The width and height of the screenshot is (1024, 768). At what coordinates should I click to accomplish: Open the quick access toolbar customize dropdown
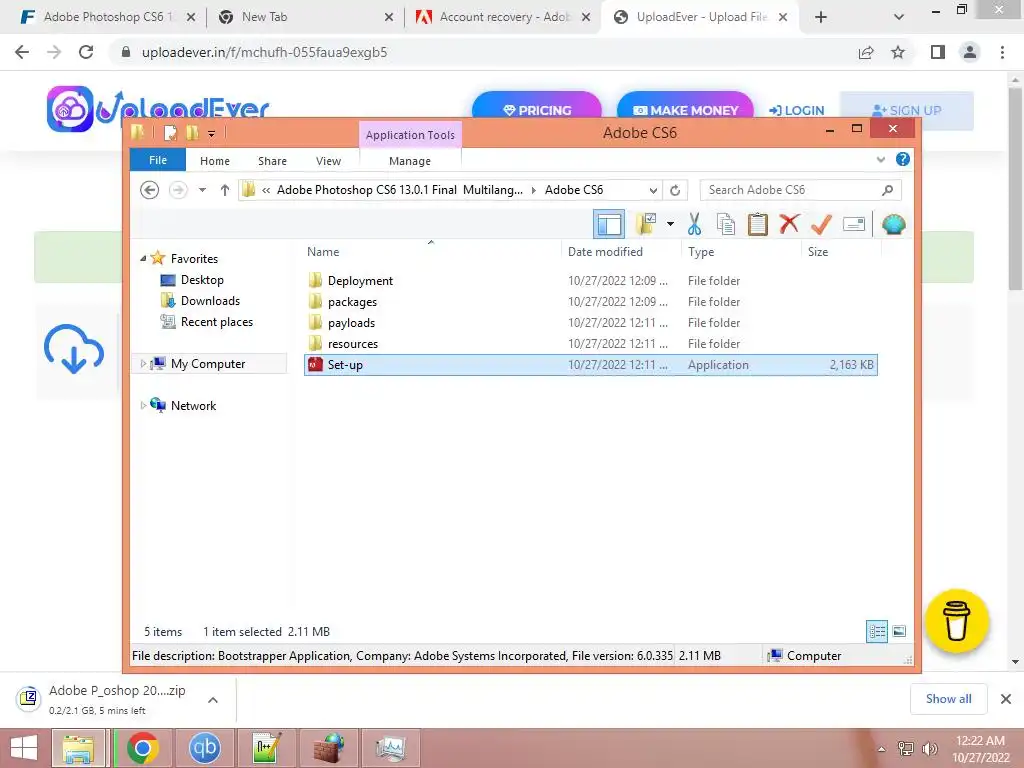click(x=212, y=133)
